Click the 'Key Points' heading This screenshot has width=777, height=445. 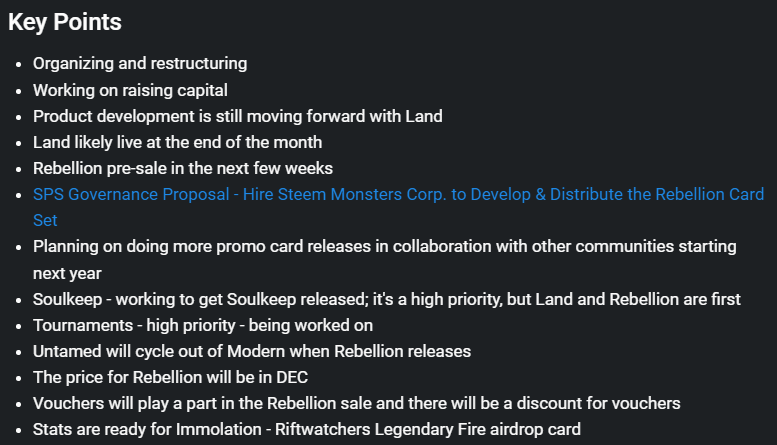65,22
